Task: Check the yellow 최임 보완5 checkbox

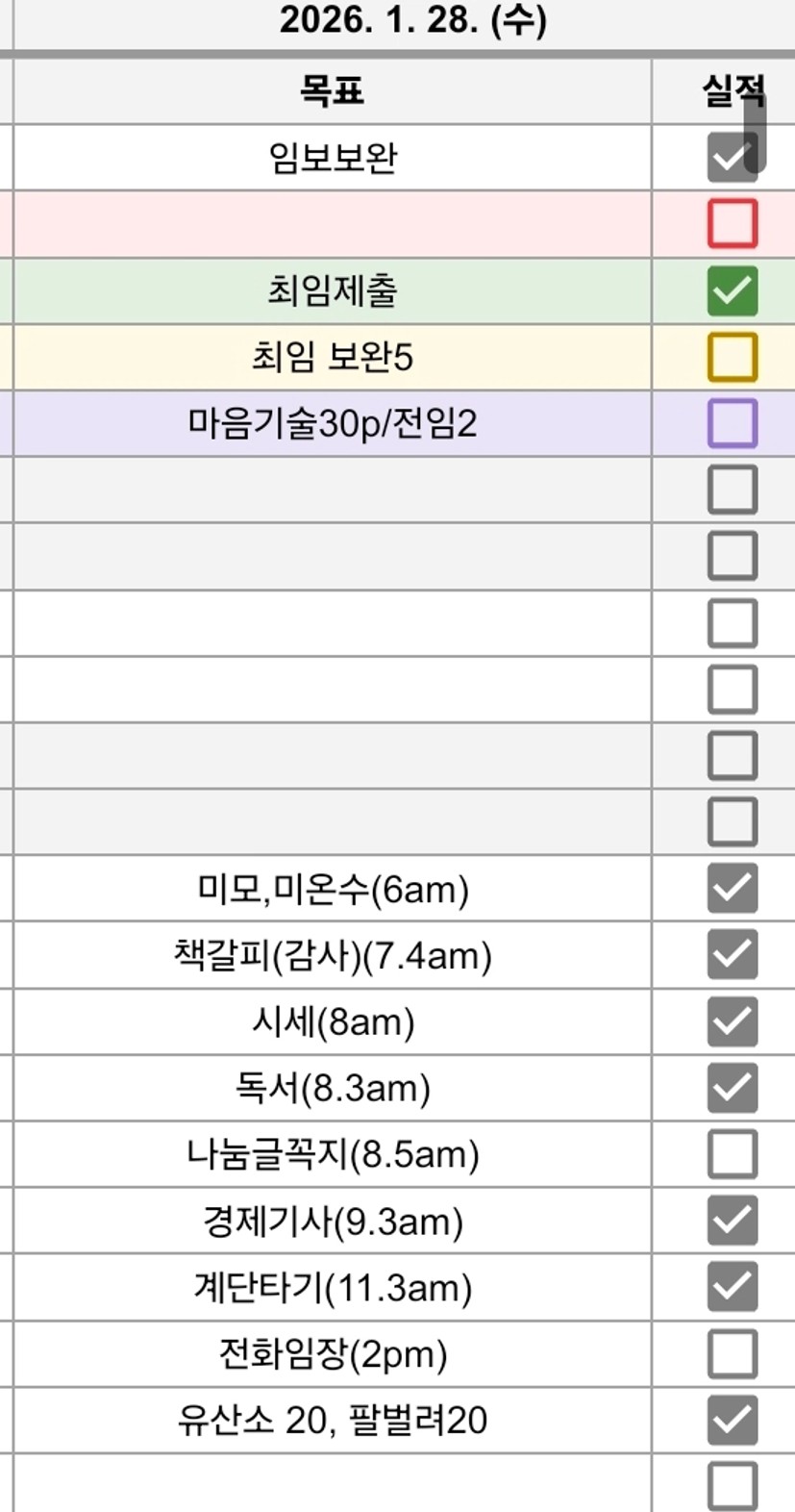Action: (x=733, y=357)
